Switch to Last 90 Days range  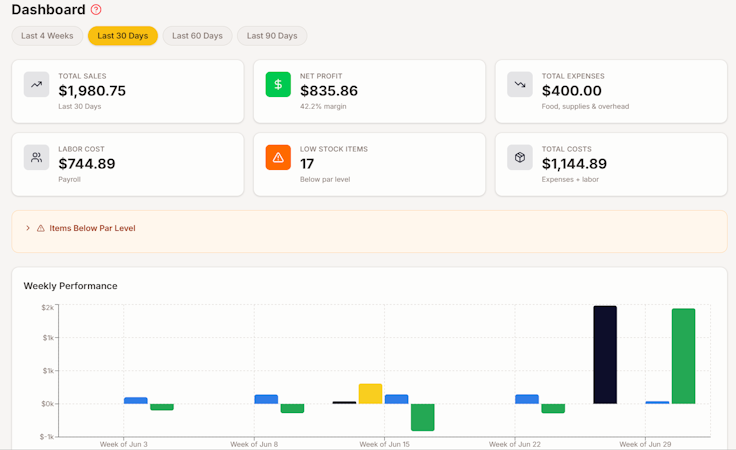272,36
